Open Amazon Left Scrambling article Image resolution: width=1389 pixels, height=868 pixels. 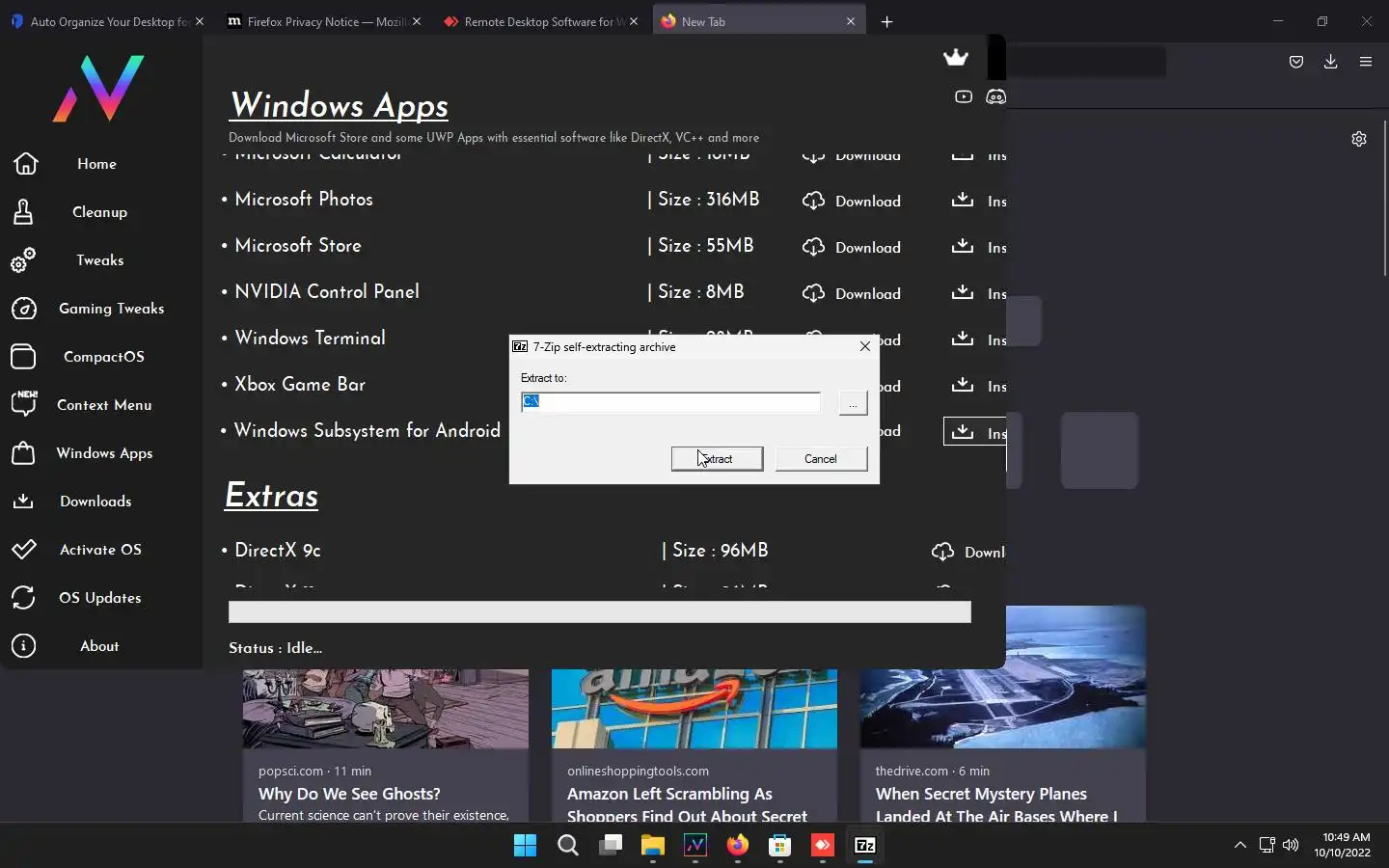687,804
